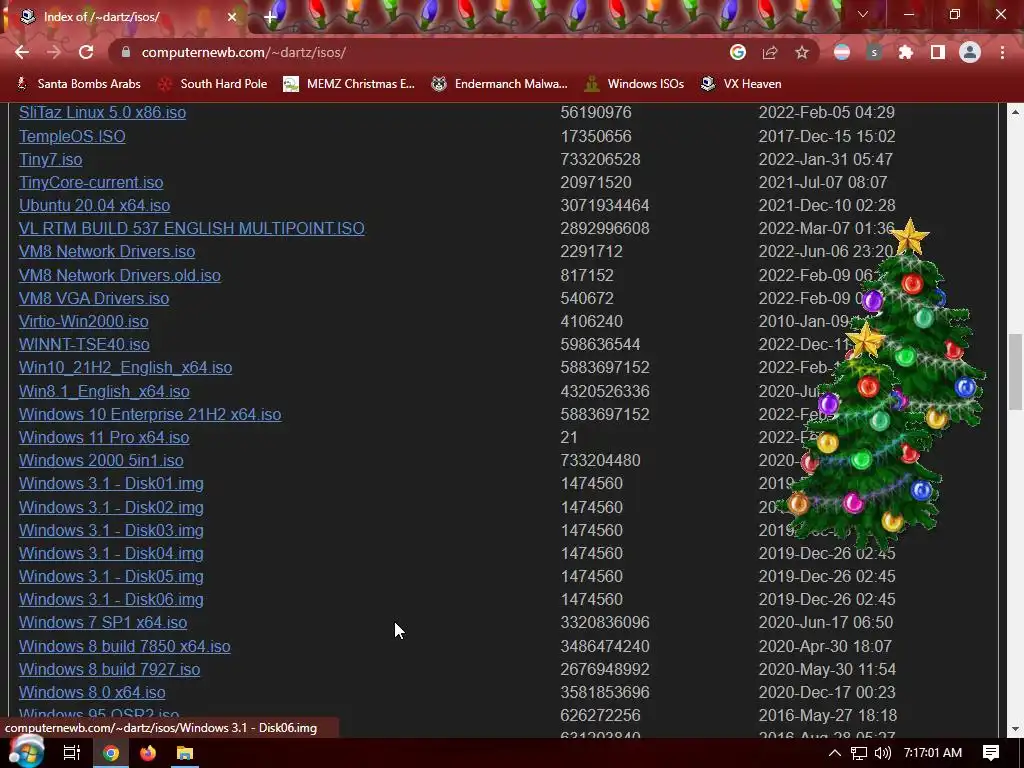Click Win8.1_English_x64.iso link

coord(104,391)
